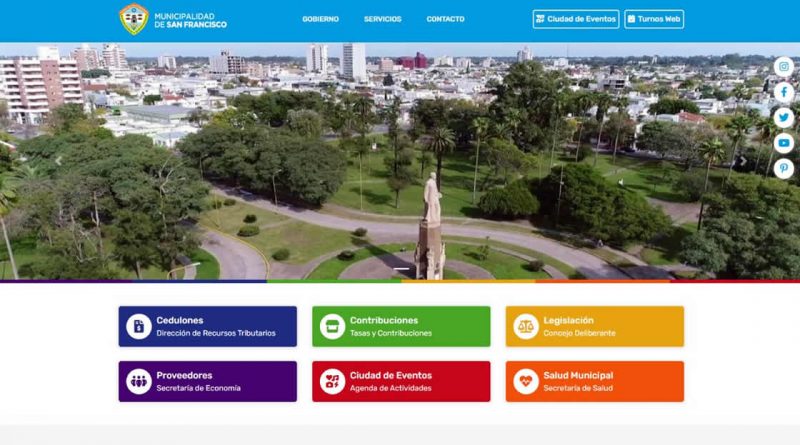Open Salud Municipal title link
The image size is (800, 445).
[578, 376]
